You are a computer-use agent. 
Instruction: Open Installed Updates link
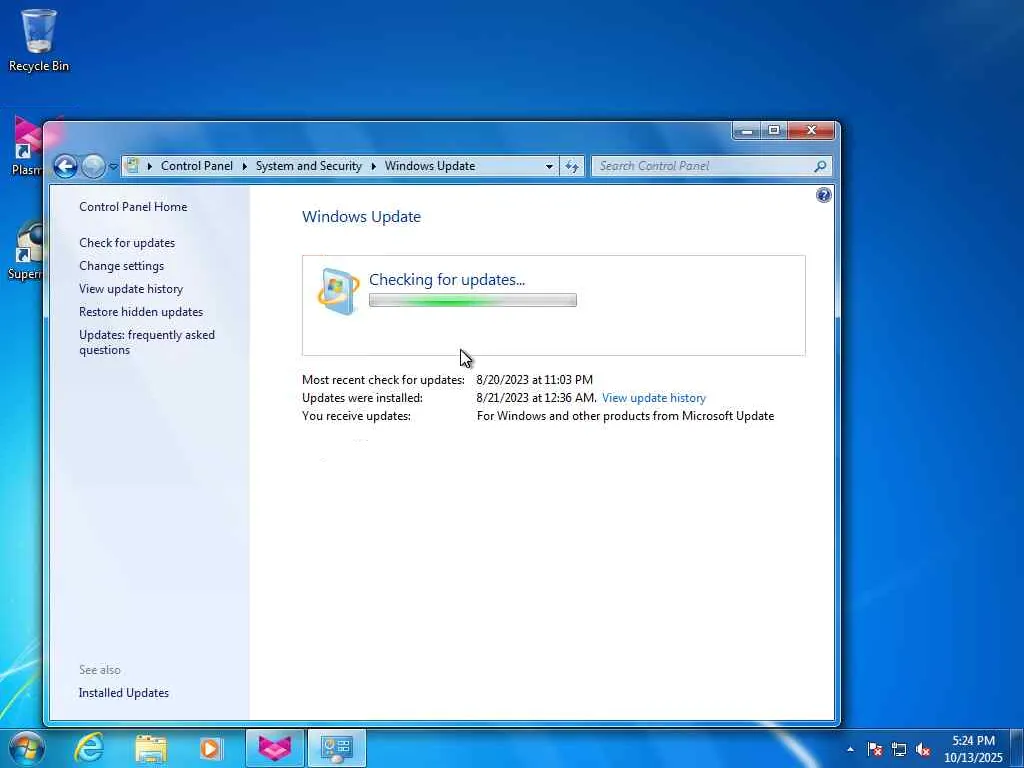point(123,693)
